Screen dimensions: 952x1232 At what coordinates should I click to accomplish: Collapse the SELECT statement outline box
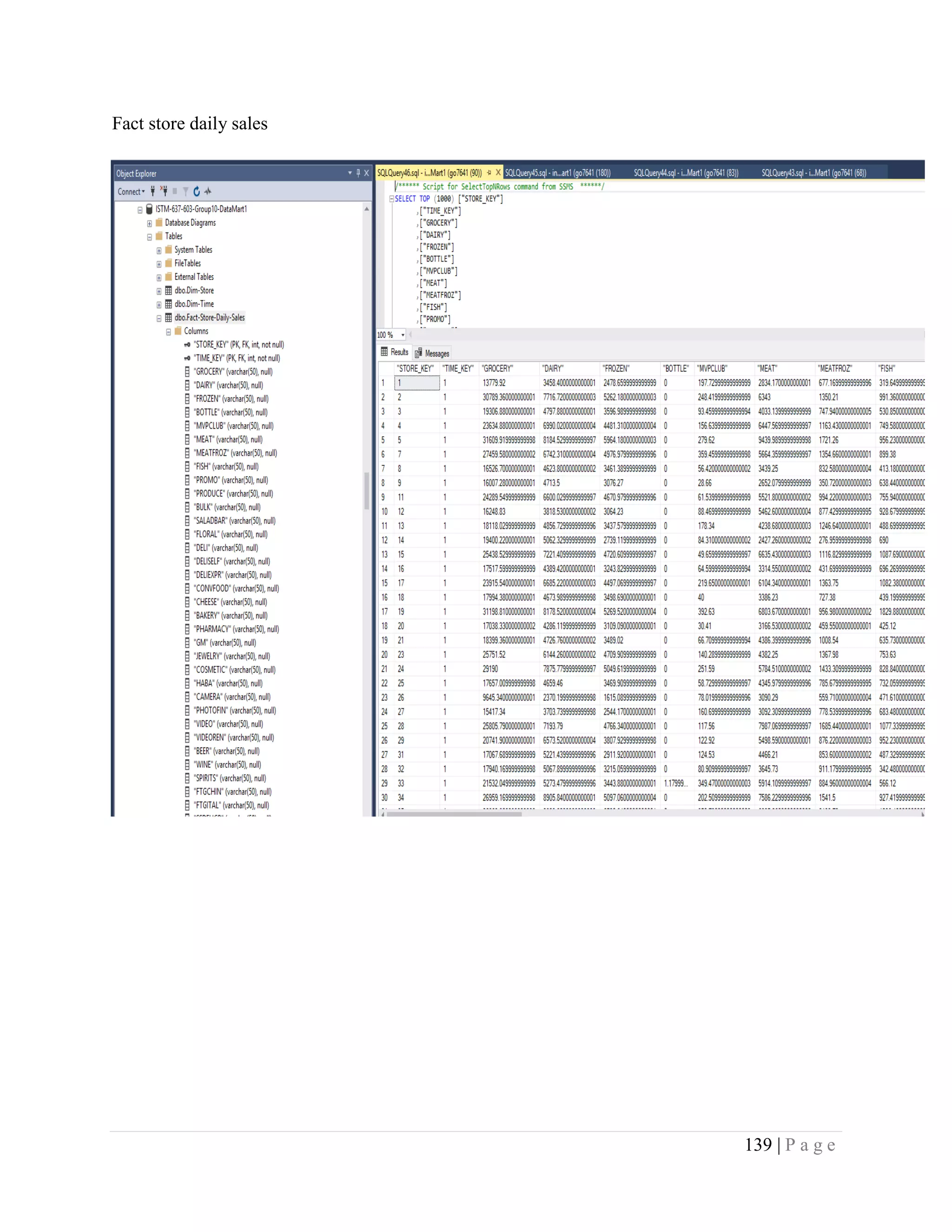pos(391,199)
